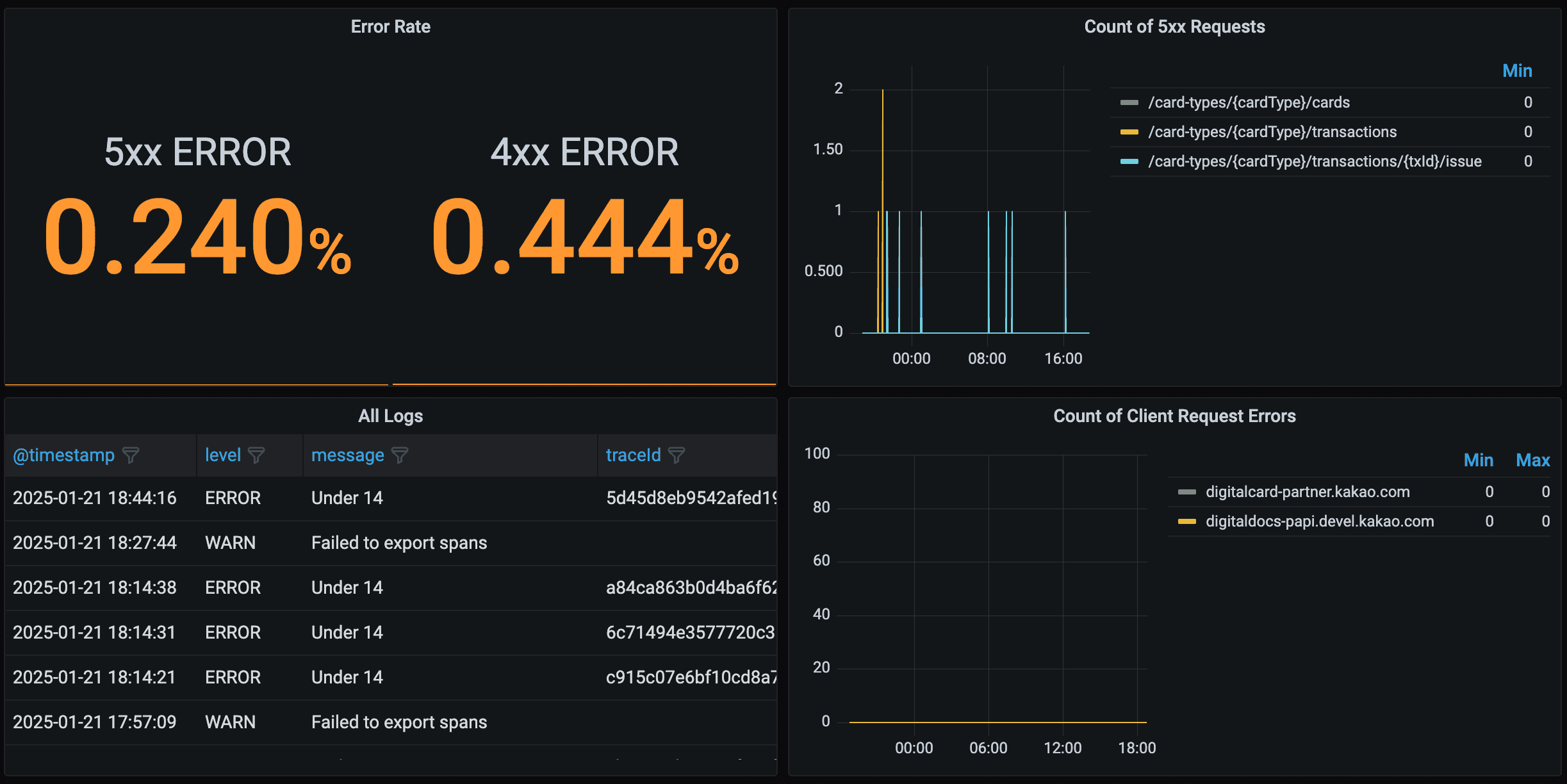
Task: Sort logs table by @timestamp header
Action: (63, 455)
